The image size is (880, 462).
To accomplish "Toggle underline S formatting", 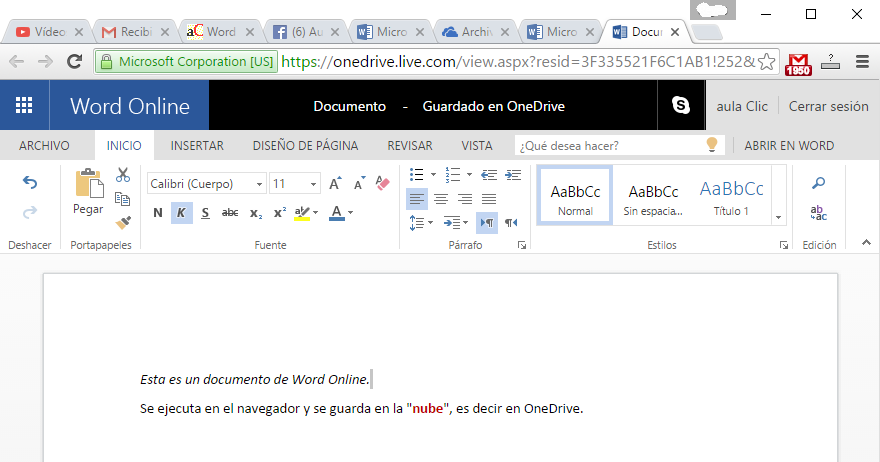I will (205, 213).
